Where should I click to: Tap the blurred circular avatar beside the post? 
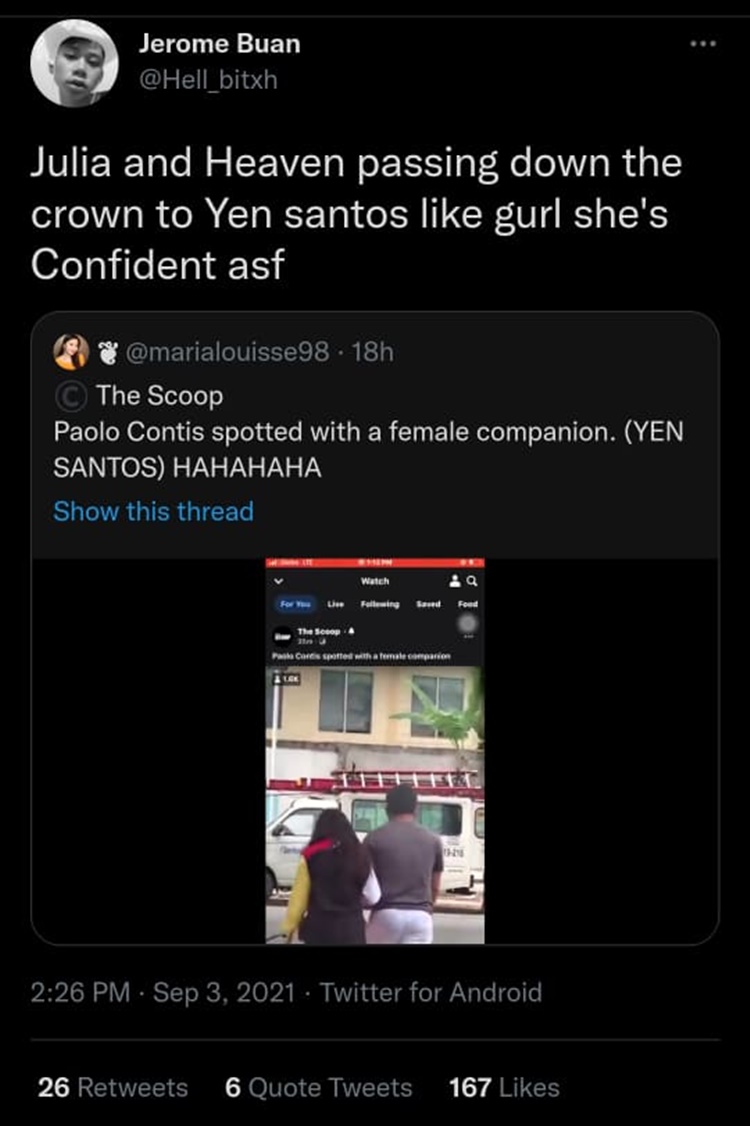[465, 623]
